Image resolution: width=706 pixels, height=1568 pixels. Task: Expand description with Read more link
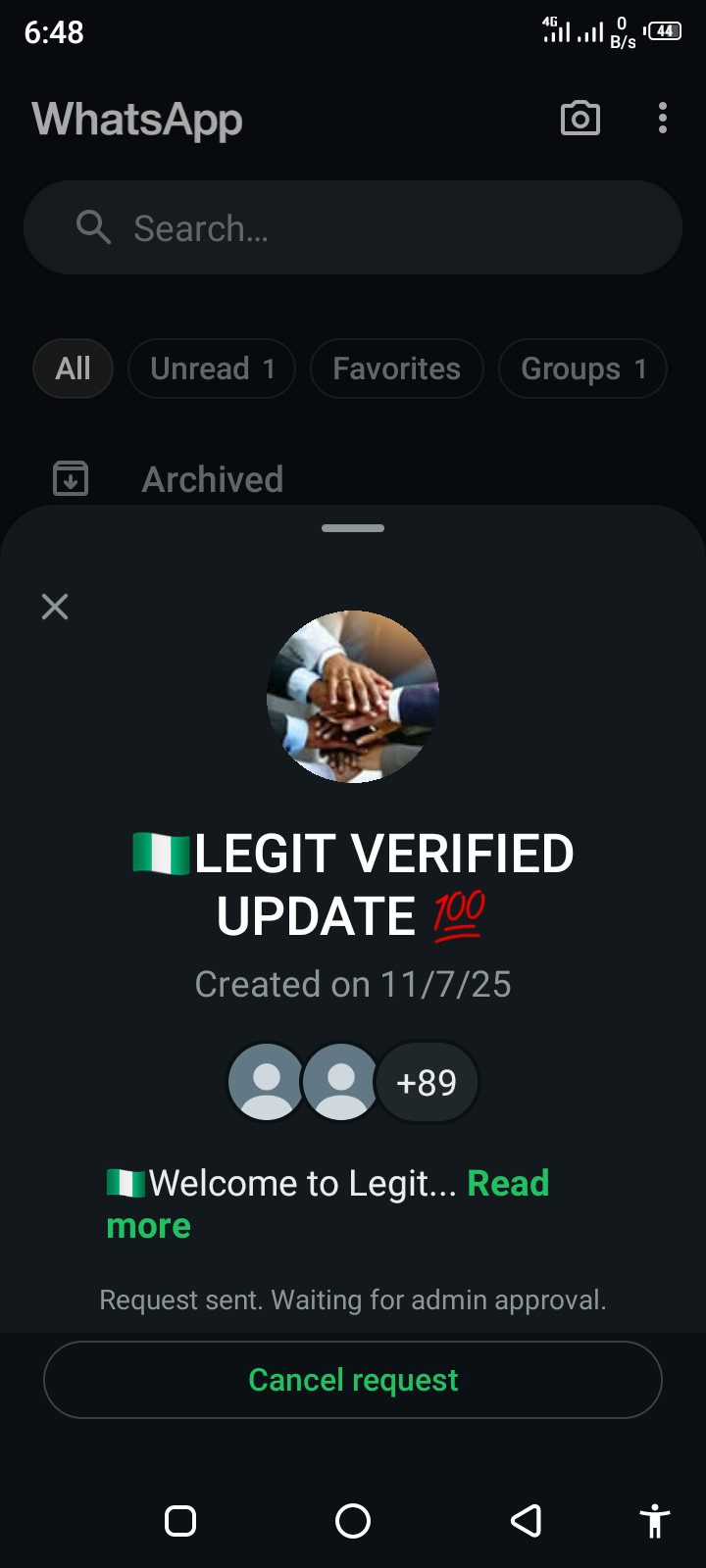click(507, 1184)
